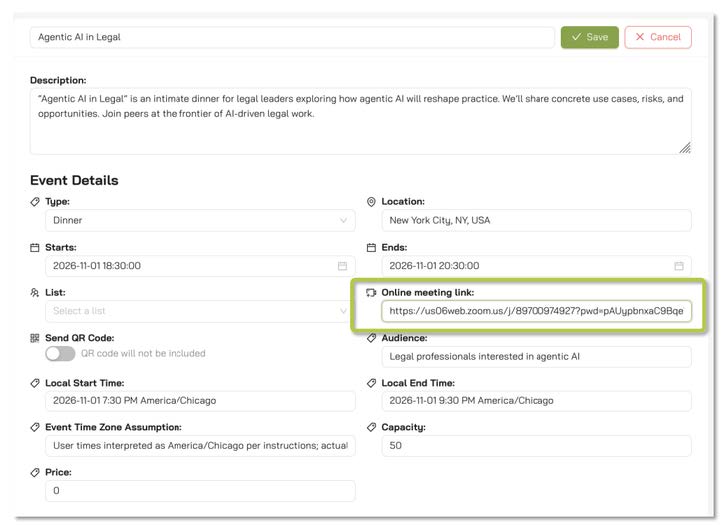This screenshot has width=722, height=525.
Task: Edit the event title field
Action: point(292,37)
